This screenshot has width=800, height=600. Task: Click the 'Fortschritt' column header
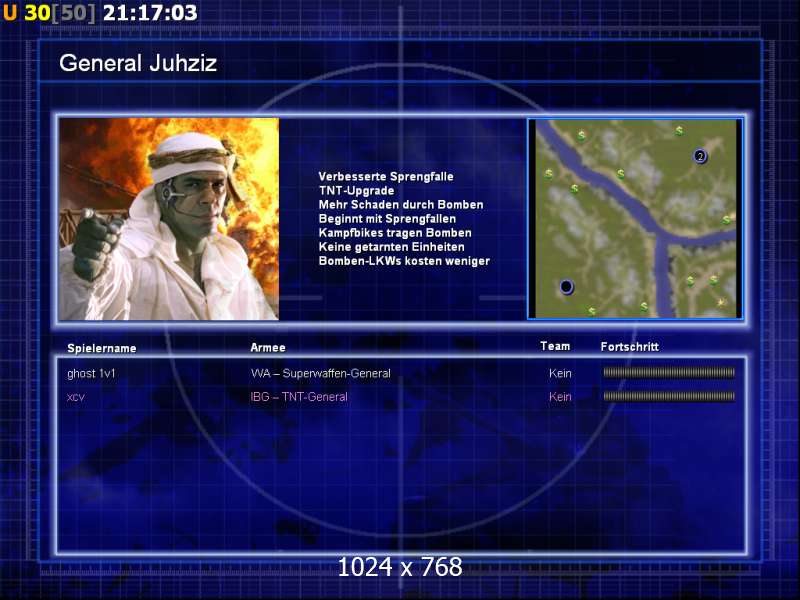(x=630, y=347)
